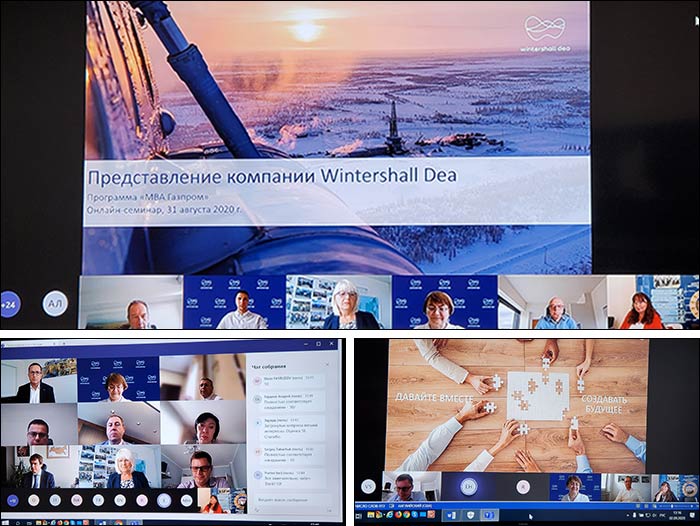Click the slide title 'Представление компании Wintershall Dea'
700x526 pixels.
click(272, 176)
